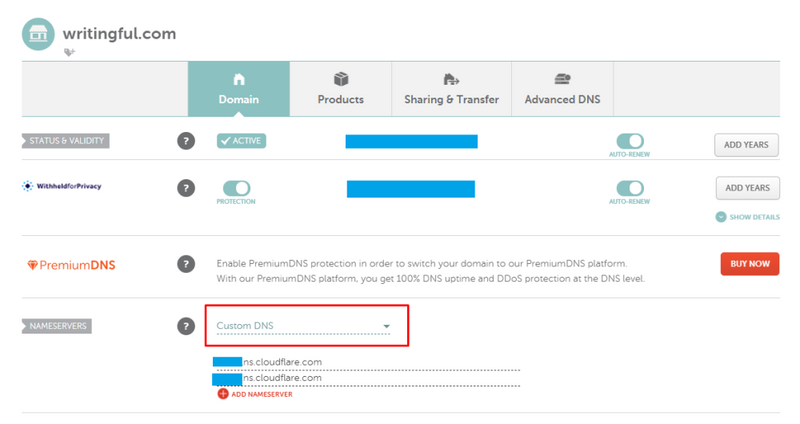
Task: Click the PremiumDNS logo
Action: pyautogui.click(x=71, y=265)
